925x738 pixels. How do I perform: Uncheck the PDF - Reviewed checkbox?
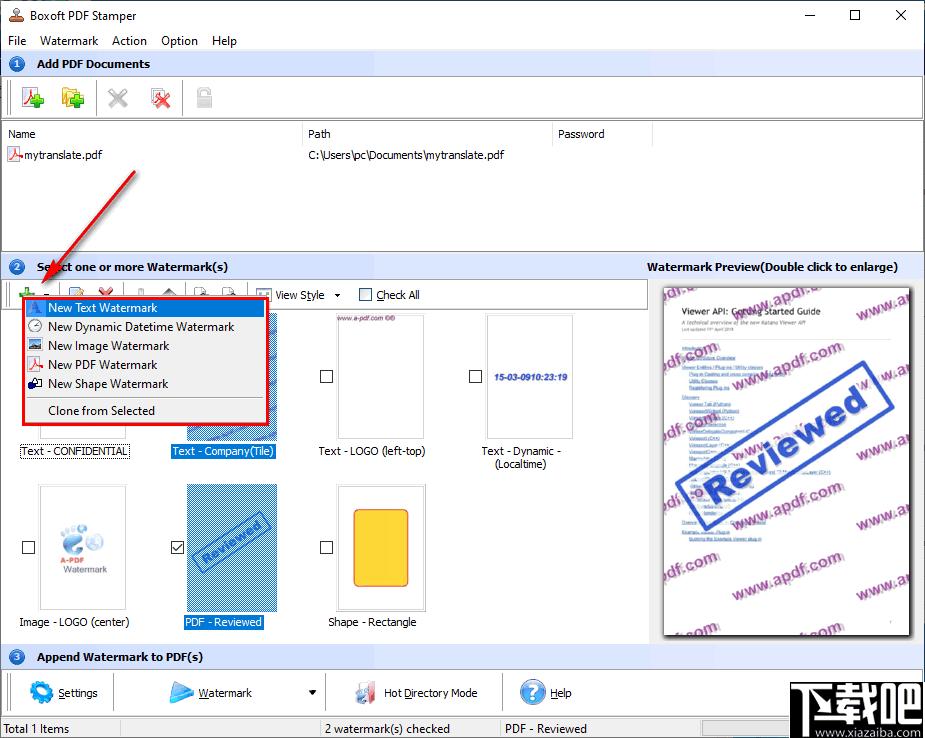177,547
